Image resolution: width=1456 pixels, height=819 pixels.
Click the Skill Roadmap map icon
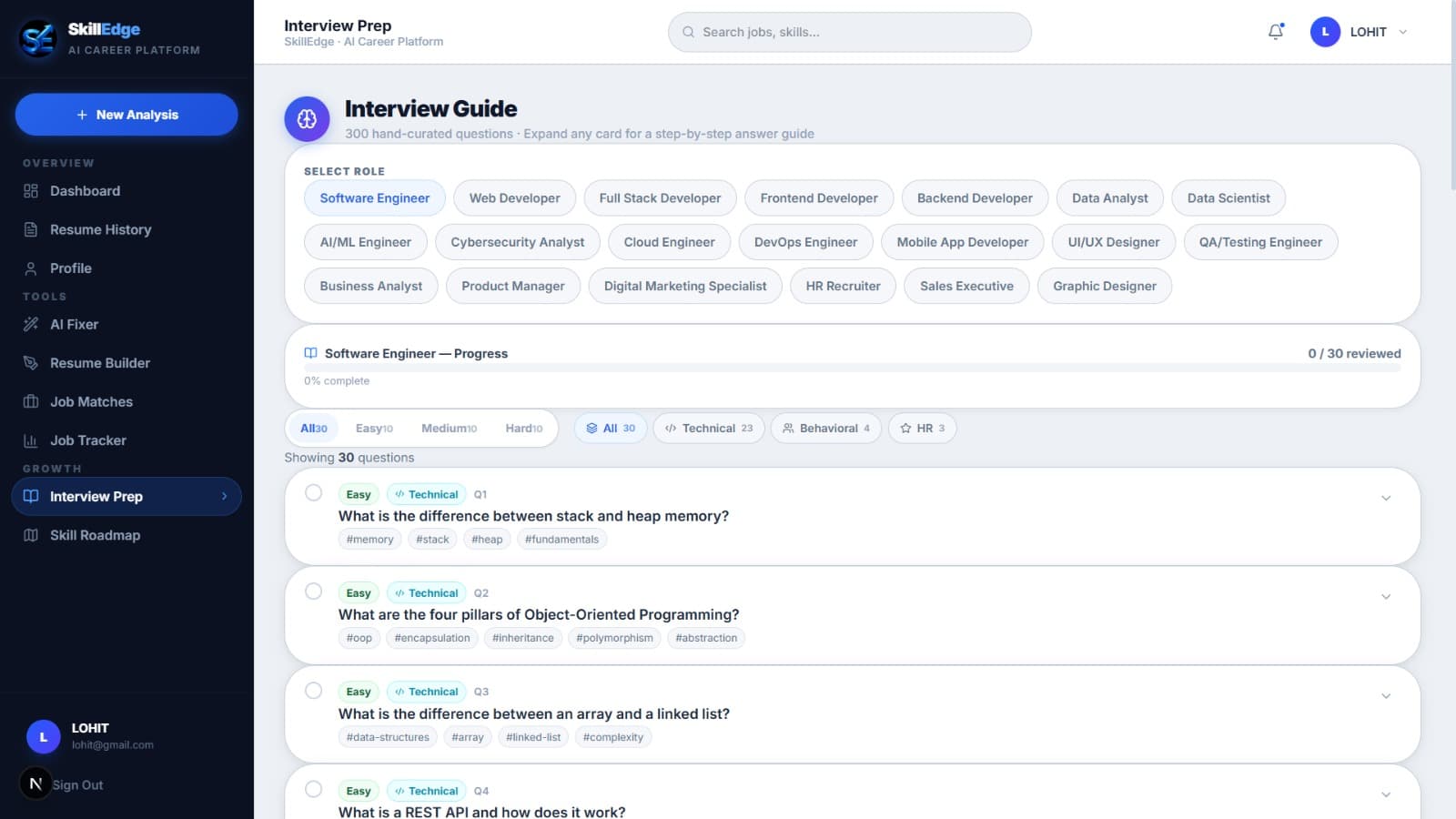click(31, 535)
